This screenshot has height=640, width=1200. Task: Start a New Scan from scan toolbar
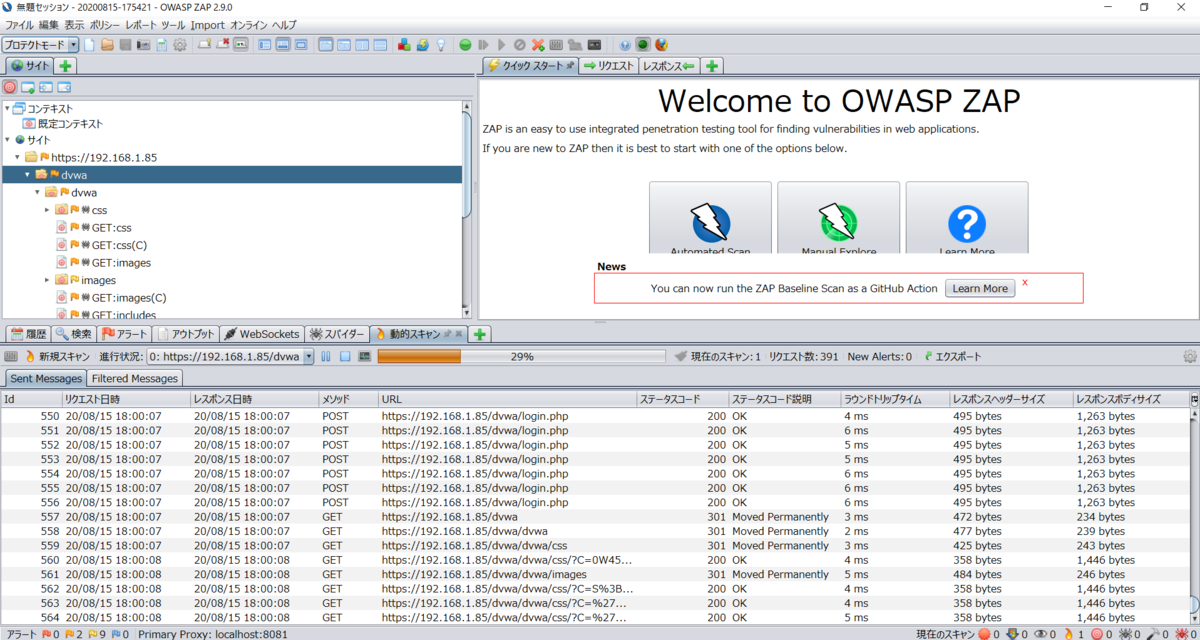(x=58, y=356)
